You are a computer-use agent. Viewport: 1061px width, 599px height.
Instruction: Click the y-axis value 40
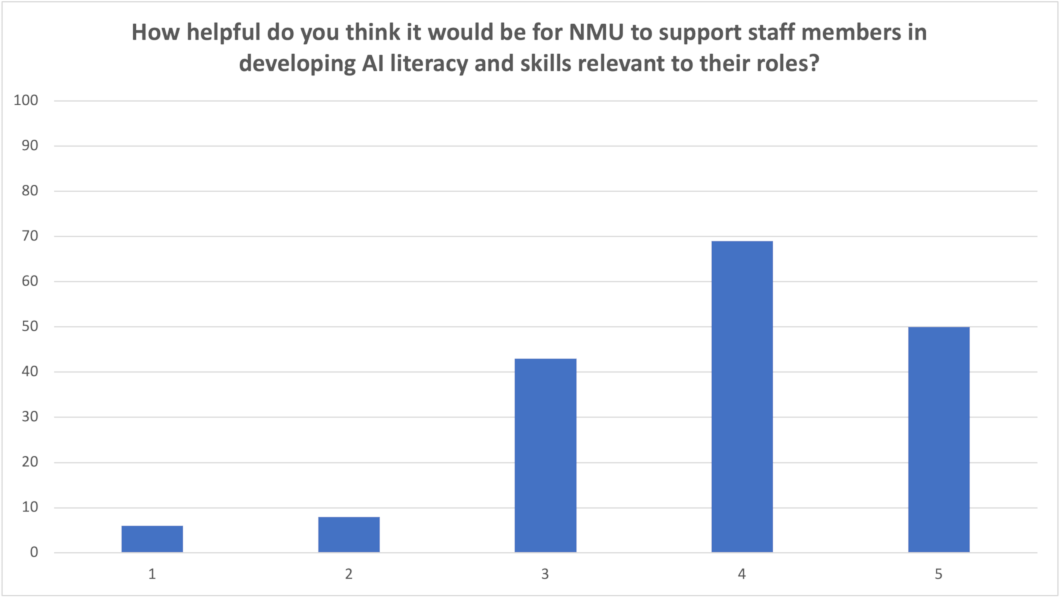29,372
